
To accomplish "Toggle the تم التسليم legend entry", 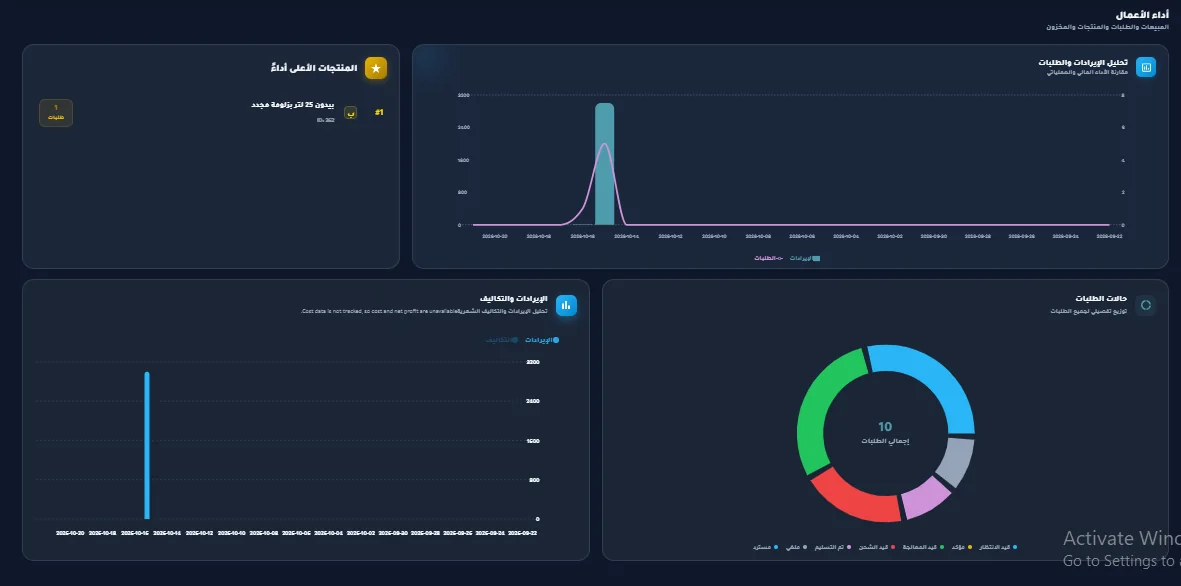I will (831, 547).
